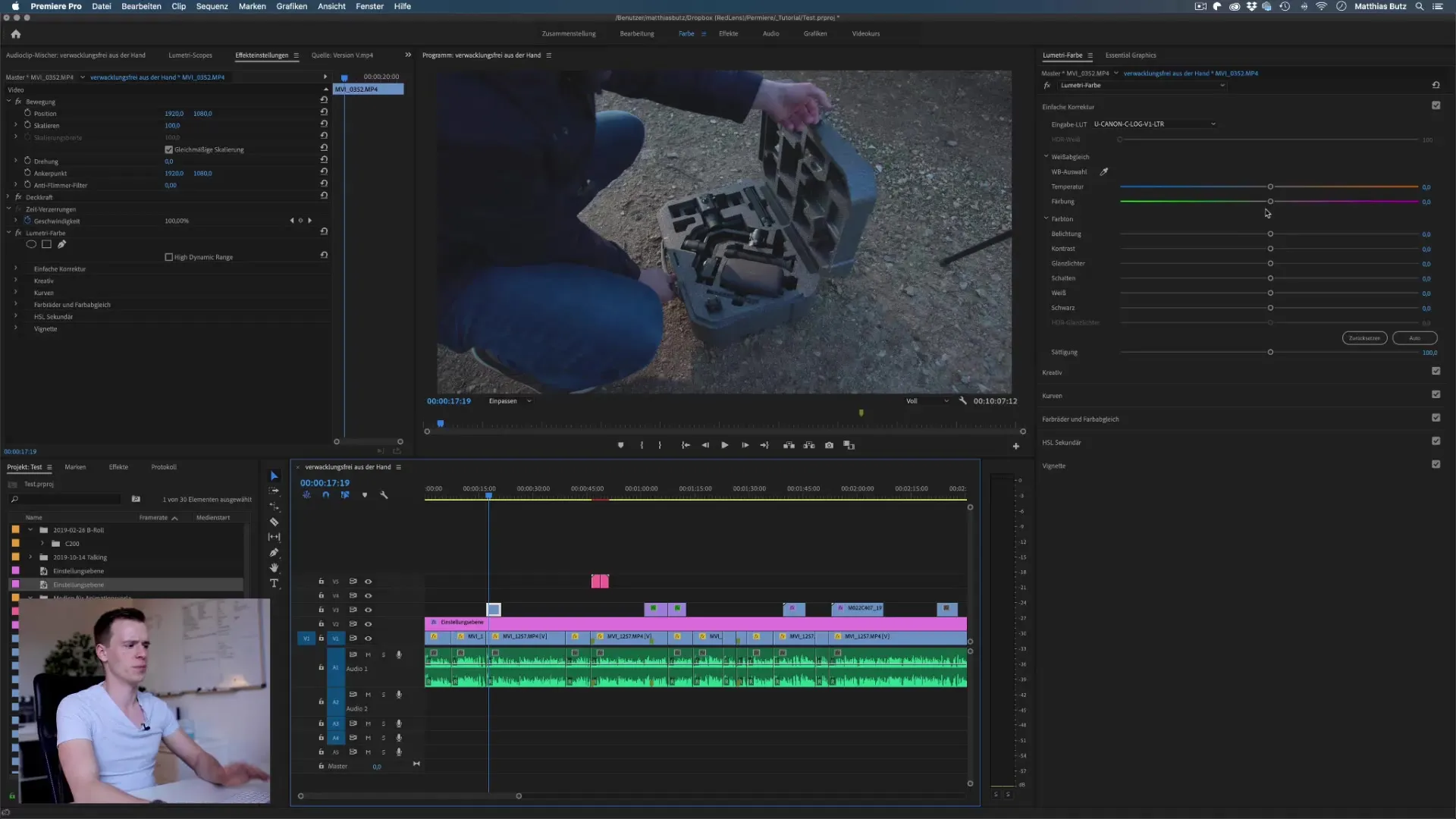
Task: Open Einpassen zoom level dropdown
Action: pyautogui.click(x=510, y=401)
